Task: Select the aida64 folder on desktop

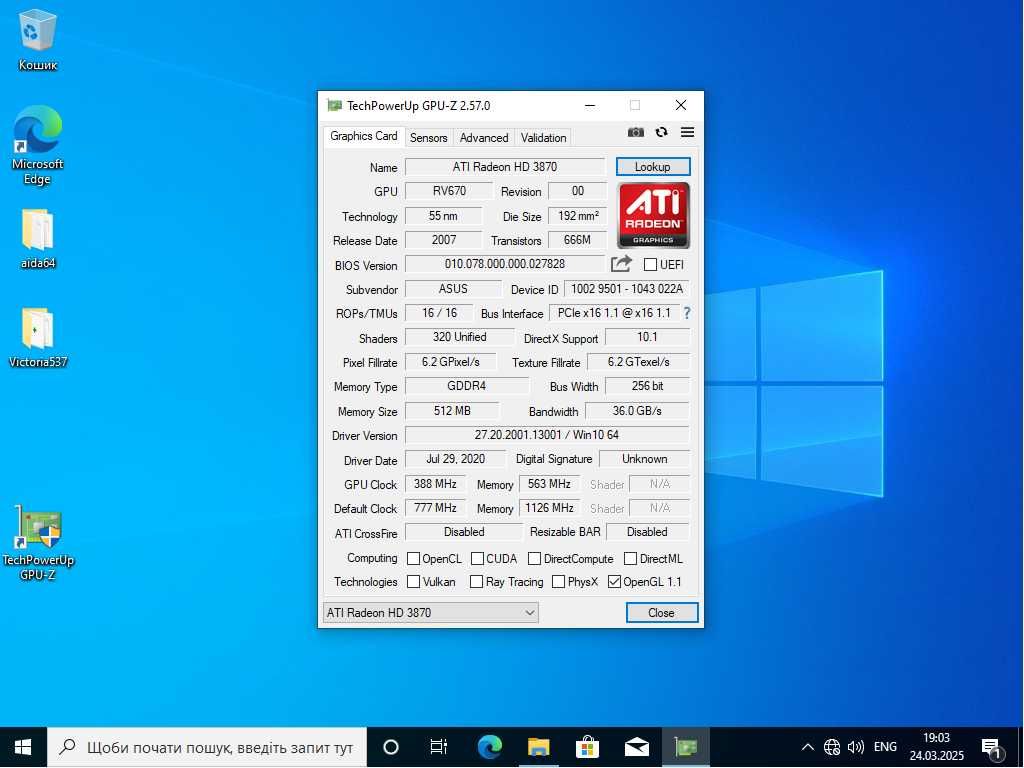Action: [x=37, y=240]
